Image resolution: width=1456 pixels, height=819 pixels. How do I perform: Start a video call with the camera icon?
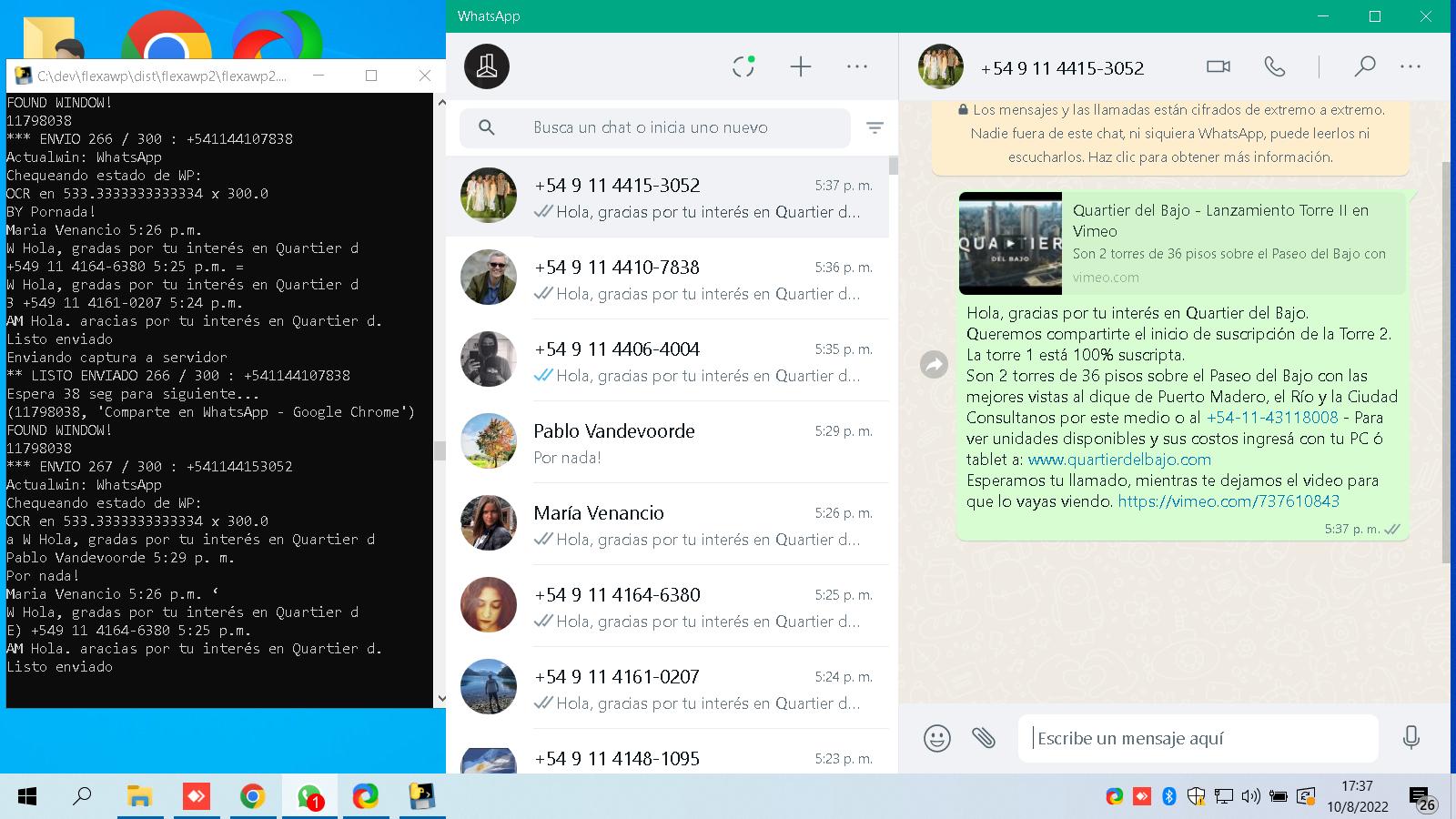click(x=1218, y=66)
